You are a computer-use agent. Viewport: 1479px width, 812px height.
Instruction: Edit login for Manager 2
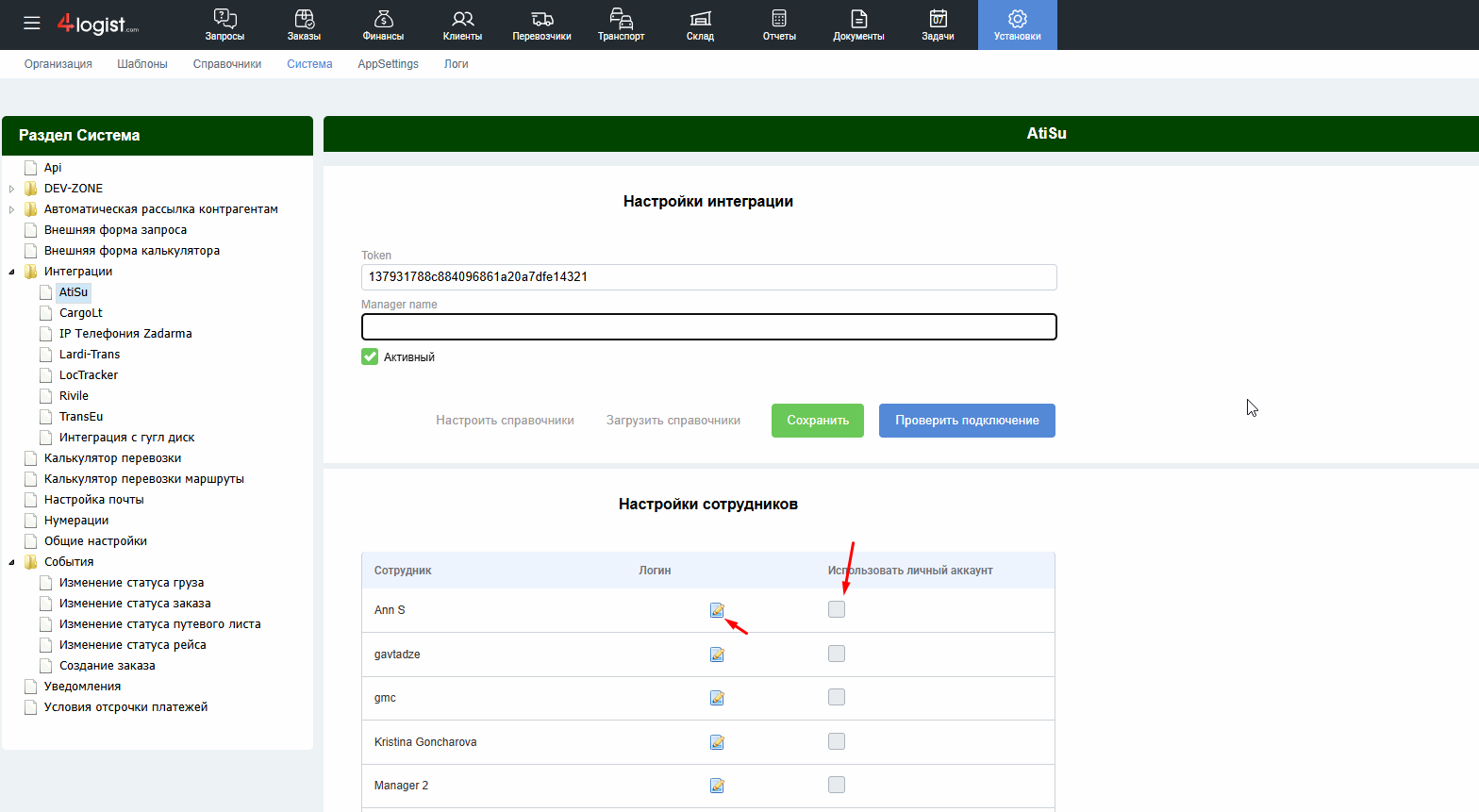click(x=717, y=786)
